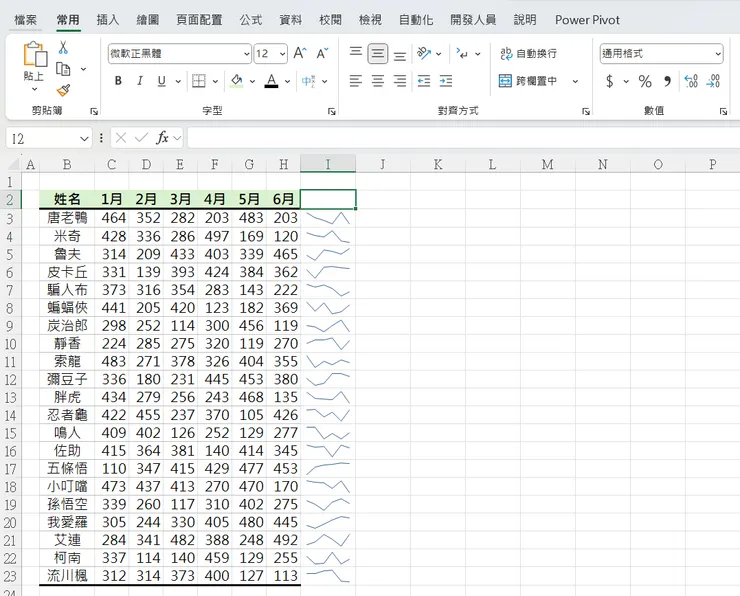Viewport: 740px width, 596px height.
Task: Open the 檔案 (File) tab
Action: pos(25,20)
